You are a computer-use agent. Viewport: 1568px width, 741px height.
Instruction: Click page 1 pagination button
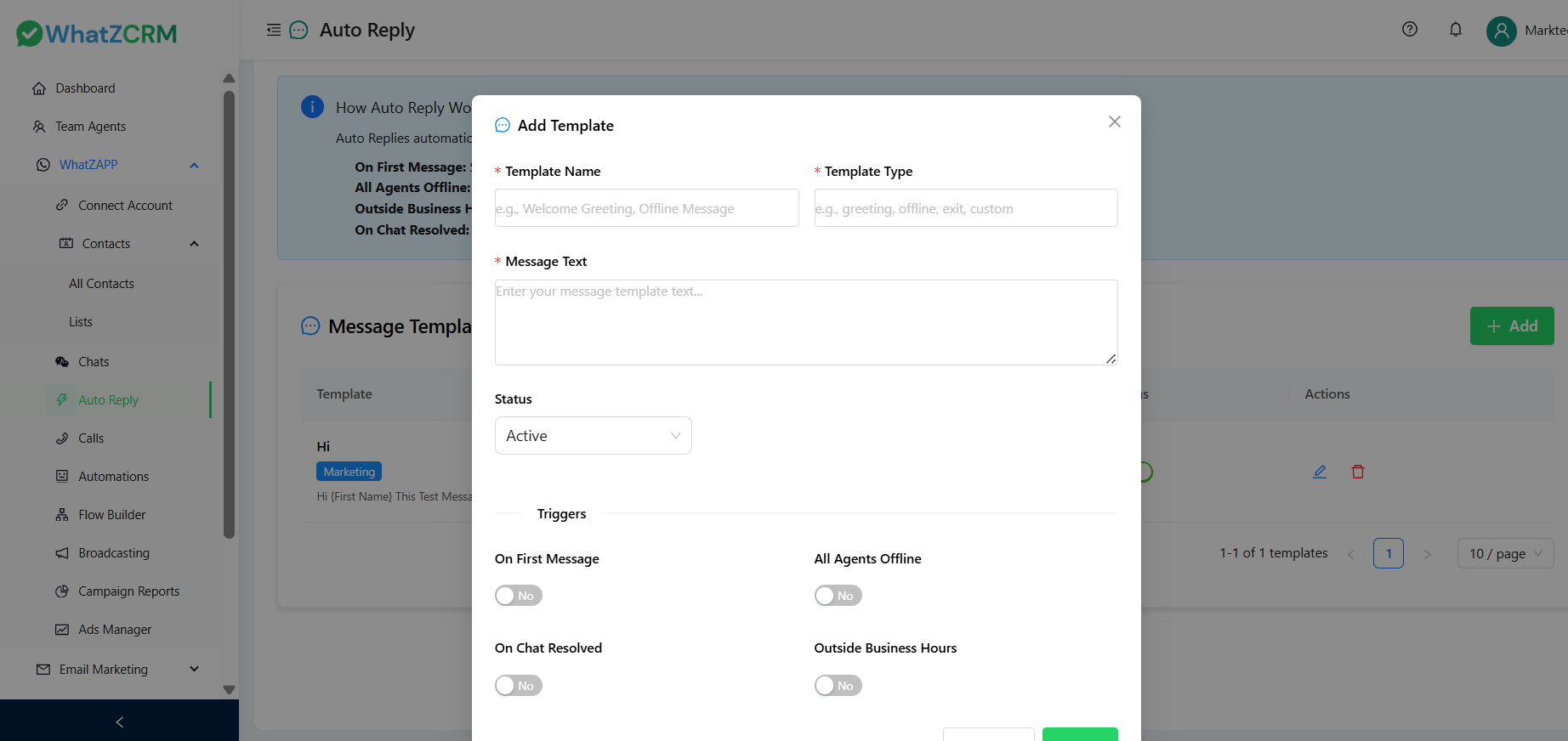(x=1388, y=553)
